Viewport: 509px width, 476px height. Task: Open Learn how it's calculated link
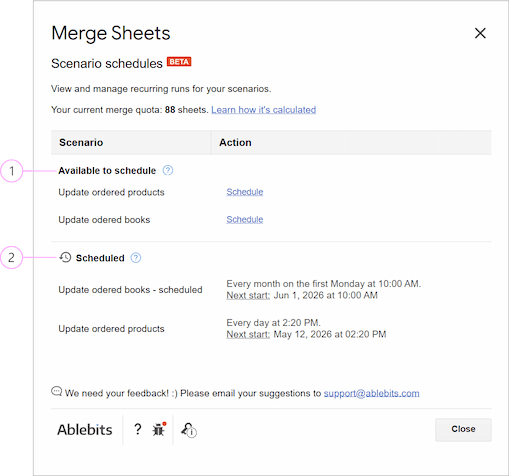click(x=264, y=110)
